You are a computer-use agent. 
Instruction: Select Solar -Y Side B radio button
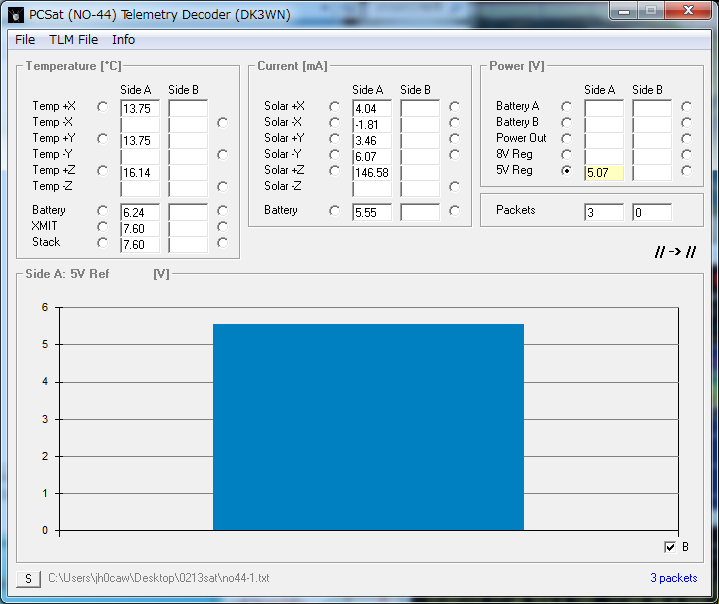pyautogui.click(x=454, y=155)
